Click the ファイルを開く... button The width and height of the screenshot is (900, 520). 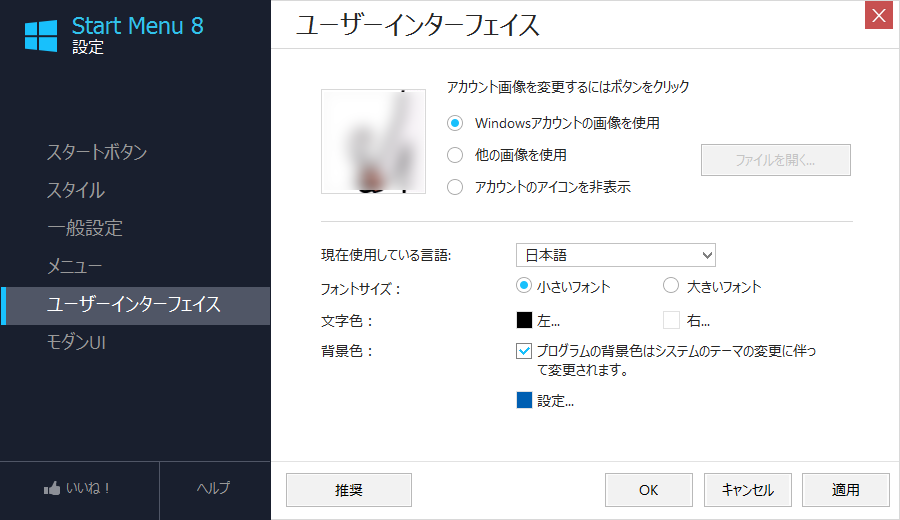[x=775, y=160]
